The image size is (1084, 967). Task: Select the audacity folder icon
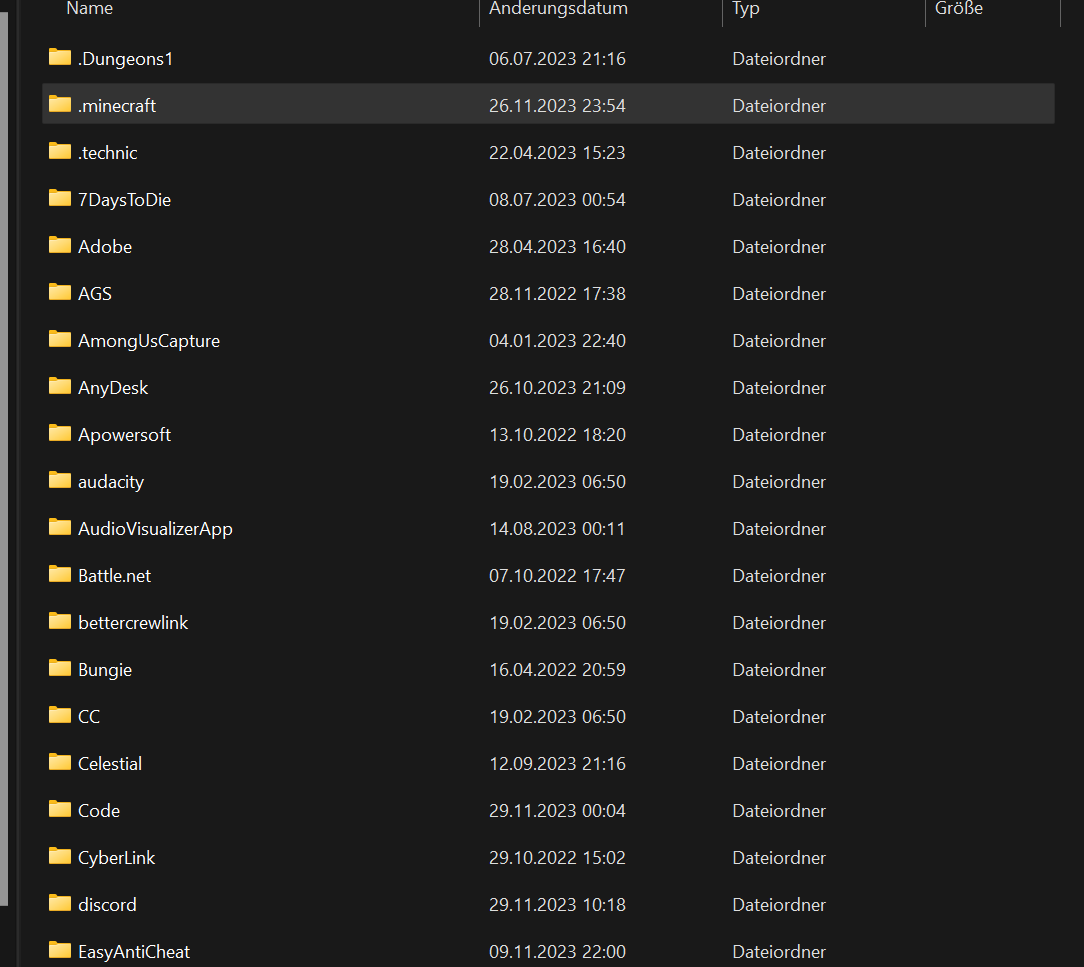[x=60, y=480]
